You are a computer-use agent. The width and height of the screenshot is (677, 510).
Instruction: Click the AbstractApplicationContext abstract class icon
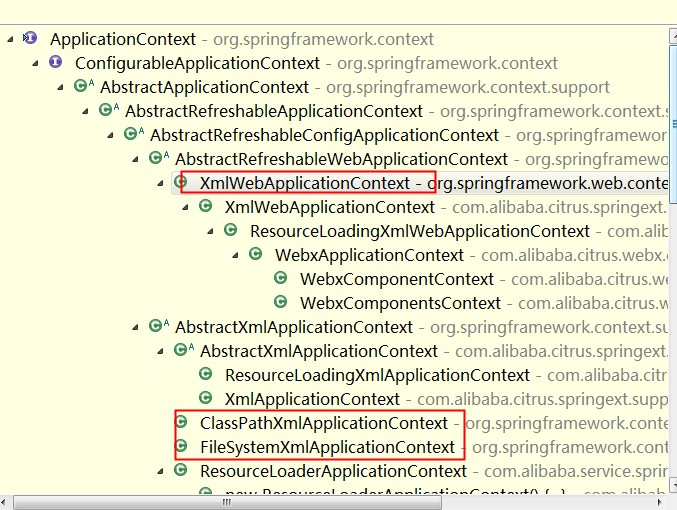coord(83,86)
